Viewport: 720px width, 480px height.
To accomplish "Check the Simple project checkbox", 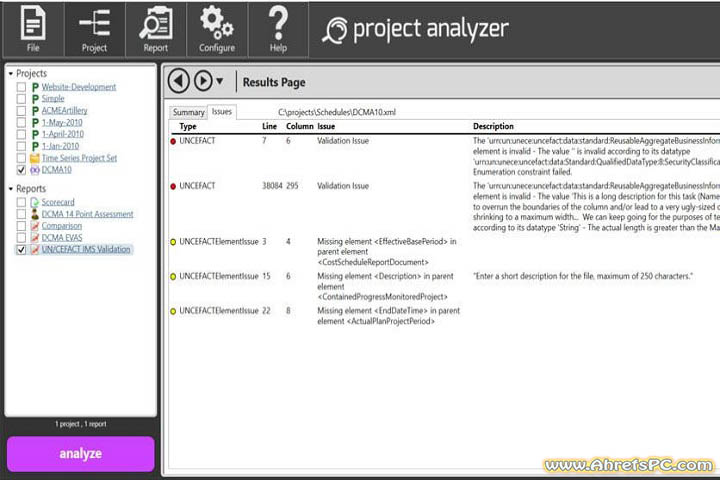I will [21, 99].
